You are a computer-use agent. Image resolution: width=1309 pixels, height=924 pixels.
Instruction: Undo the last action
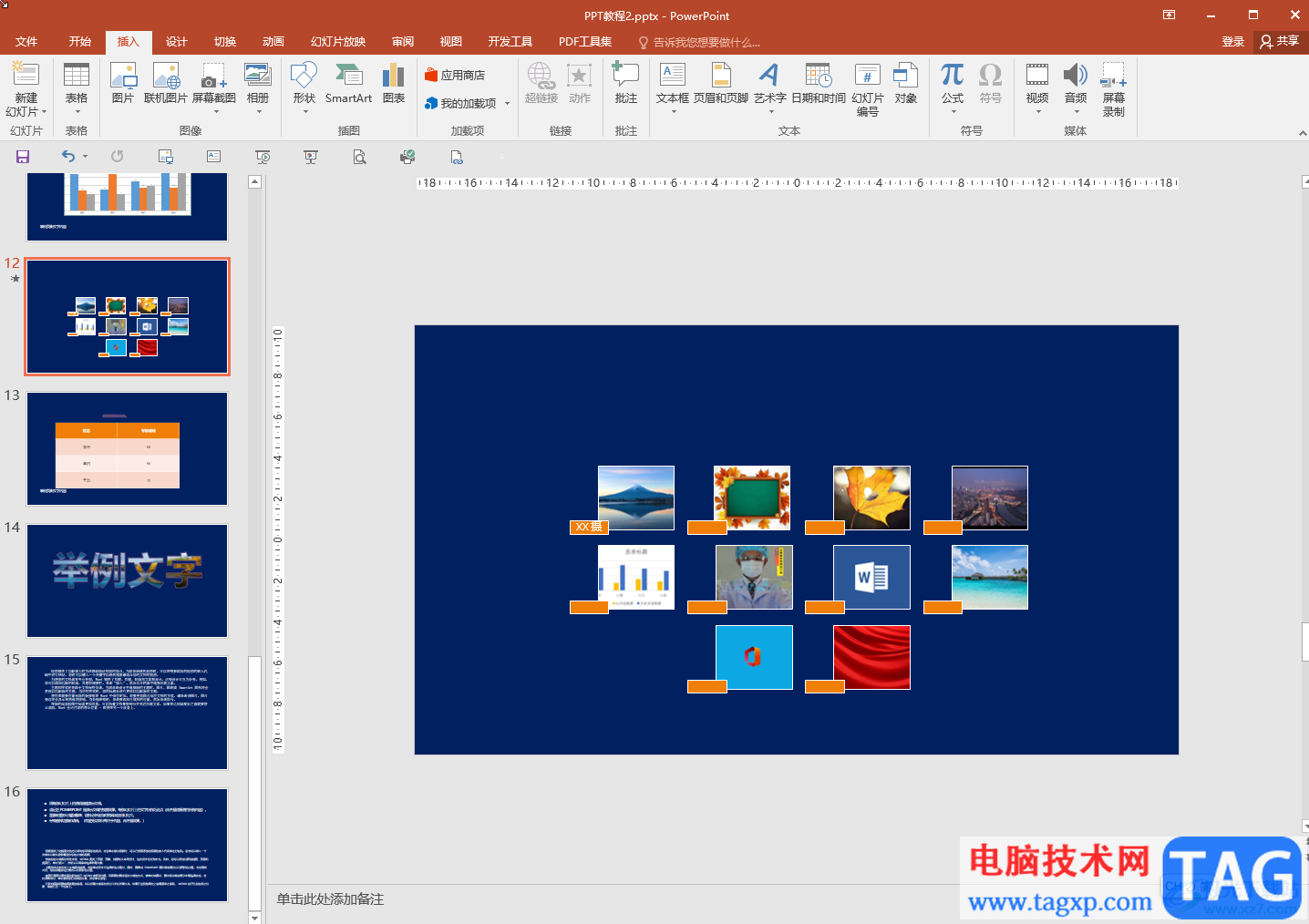click(68, 157)
